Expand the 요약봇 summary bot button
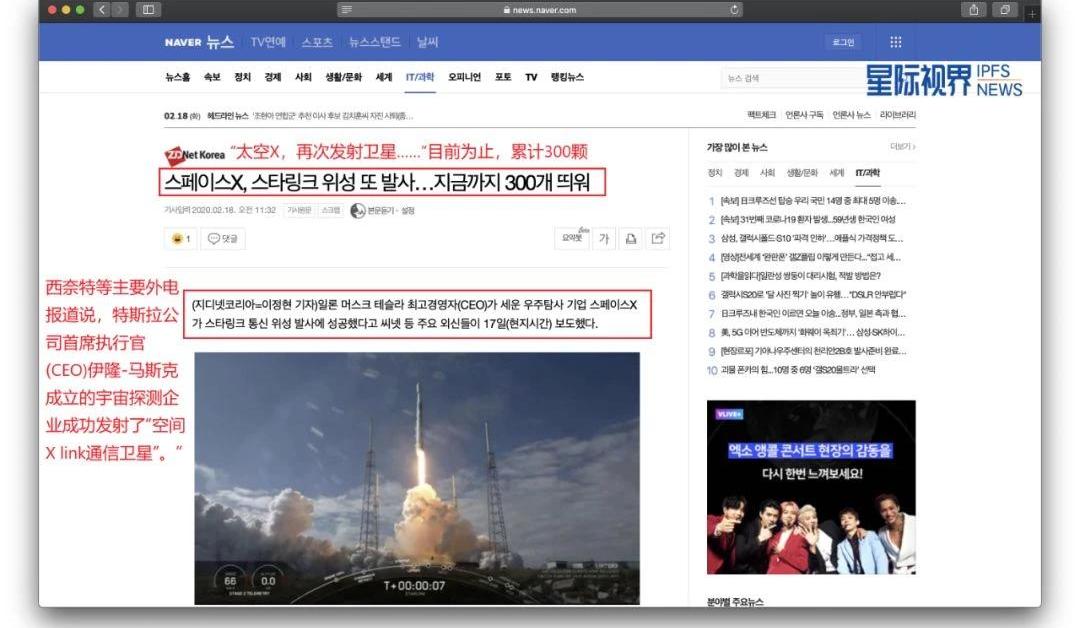 coord(572,238)
